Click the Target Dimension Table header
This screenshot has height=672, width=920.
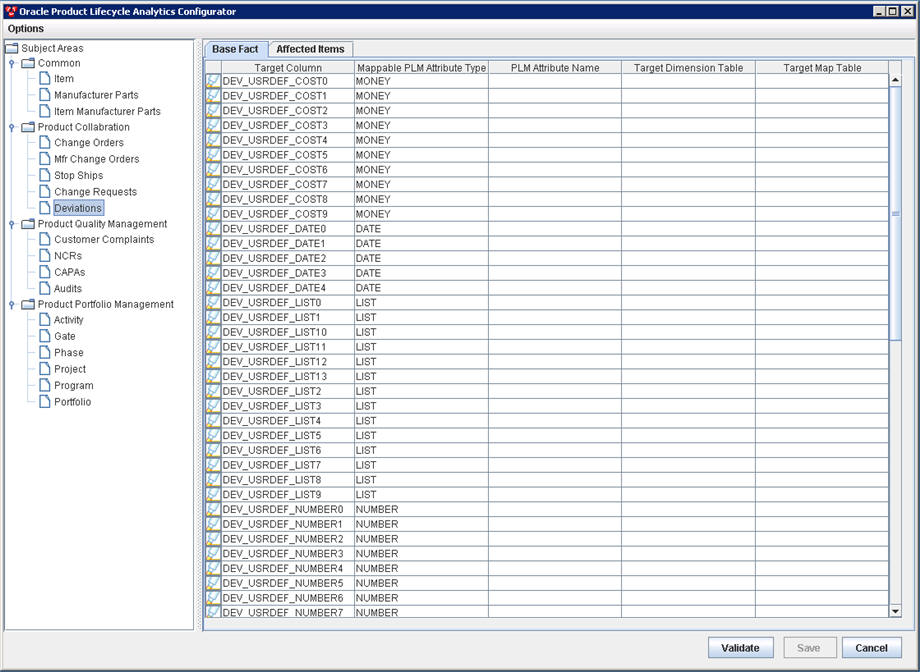tap(688, 67)
